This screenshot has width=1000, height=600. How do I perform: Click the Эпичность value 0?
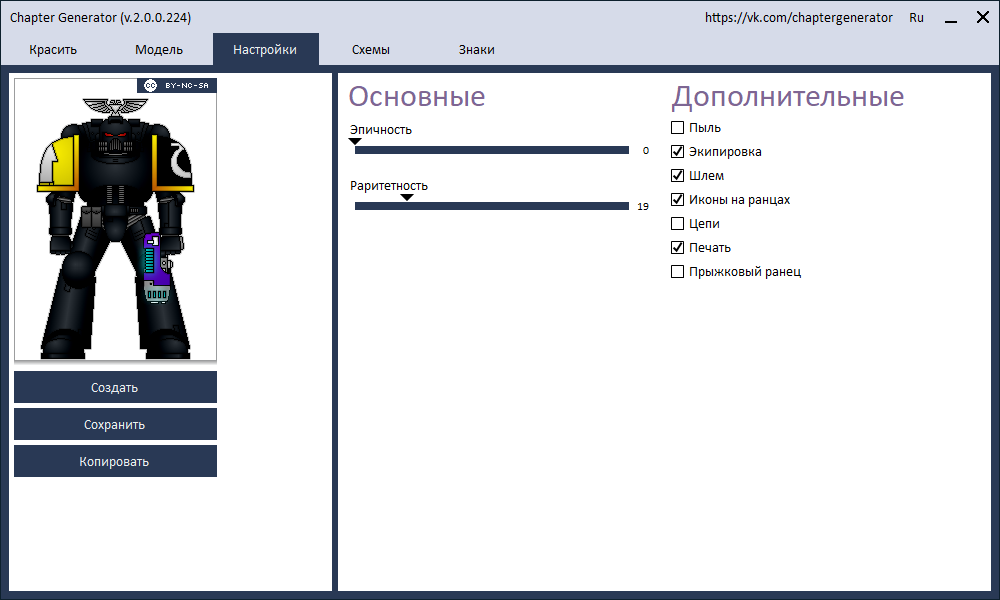(x=645, y=150)
